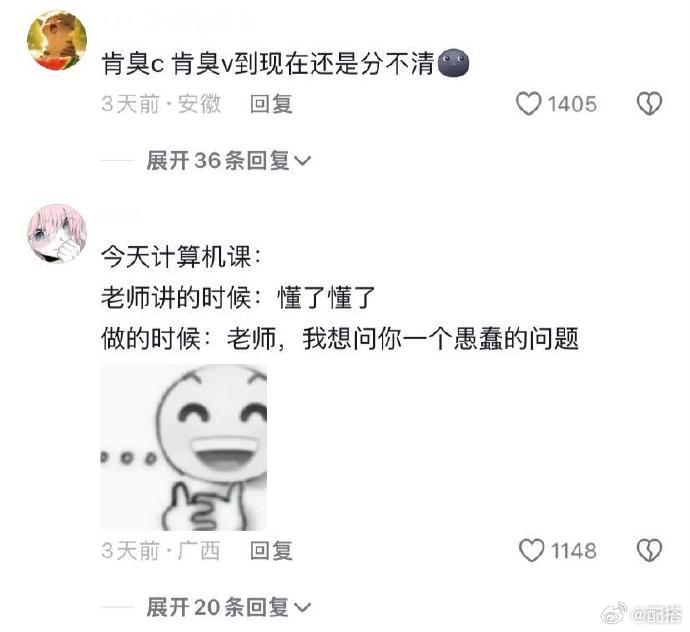Dislike the comment with 1148 likes
This screenshot has height=632, width=690.
pos(650,551)
